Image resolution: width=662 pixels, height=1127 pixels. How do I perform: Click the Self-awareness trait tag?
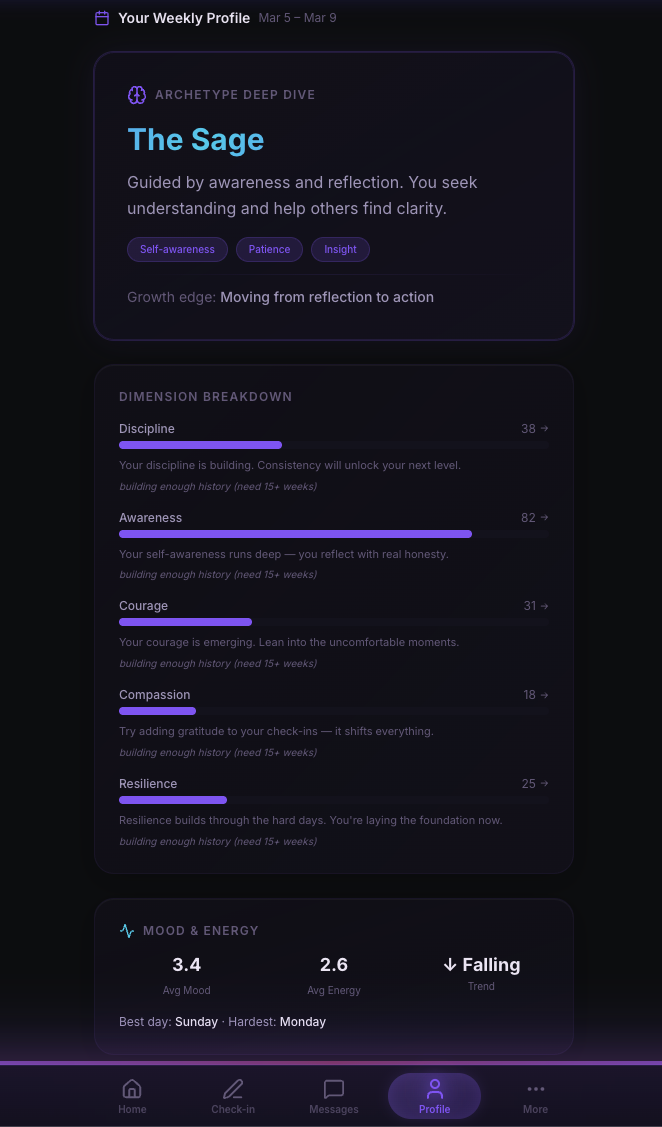pyautogui.click(x=177, y=249)
